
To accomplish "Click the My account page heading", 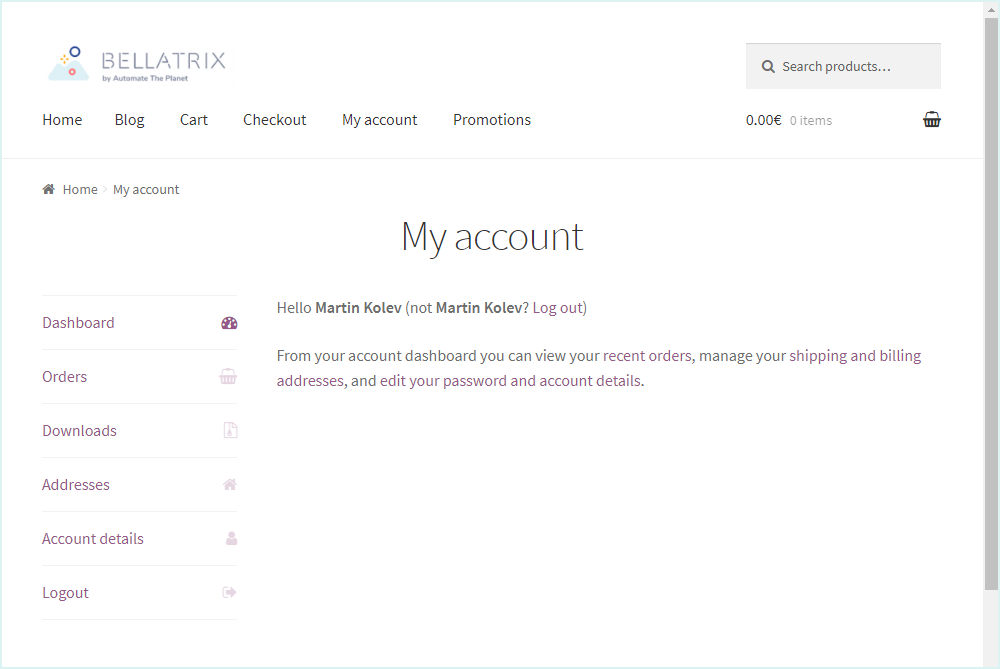I will [x=492, y=237].
